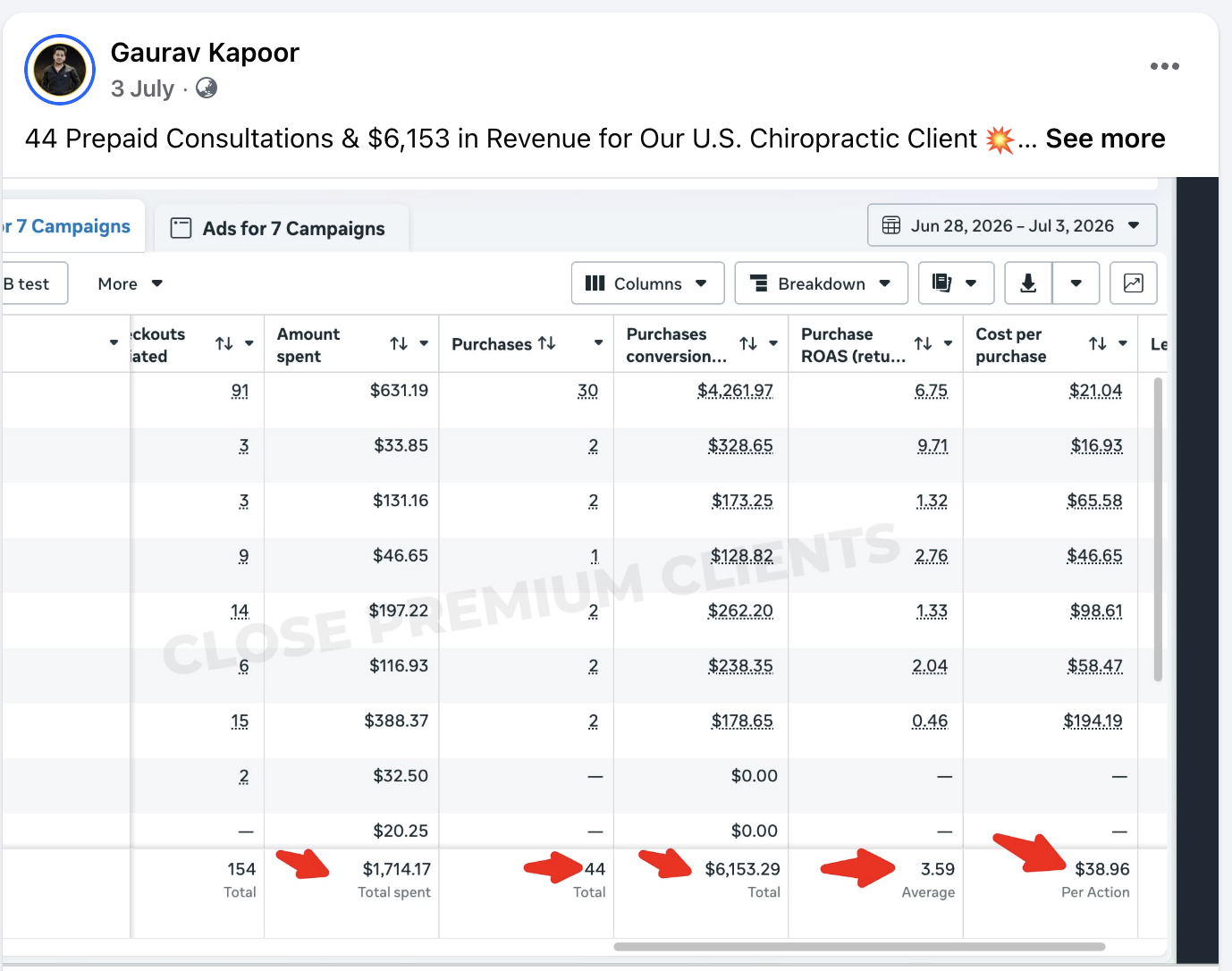Click the Gaurav Kapoor name link
The height and width of the screenshot is (971, 1232).
pos(205,53)
